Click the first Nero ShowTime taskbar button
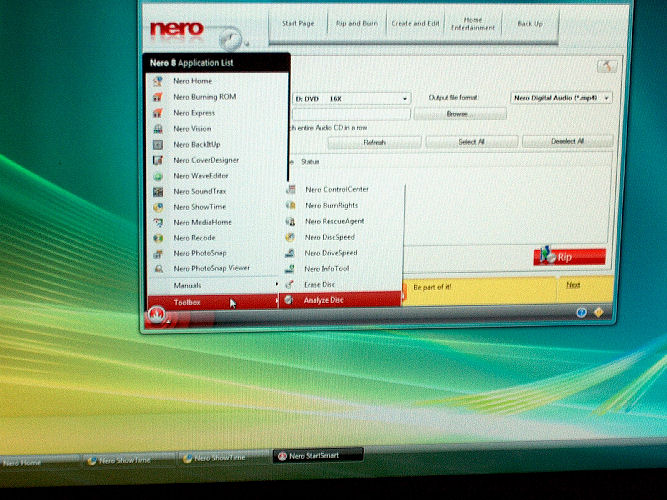 tap(128, 460)
